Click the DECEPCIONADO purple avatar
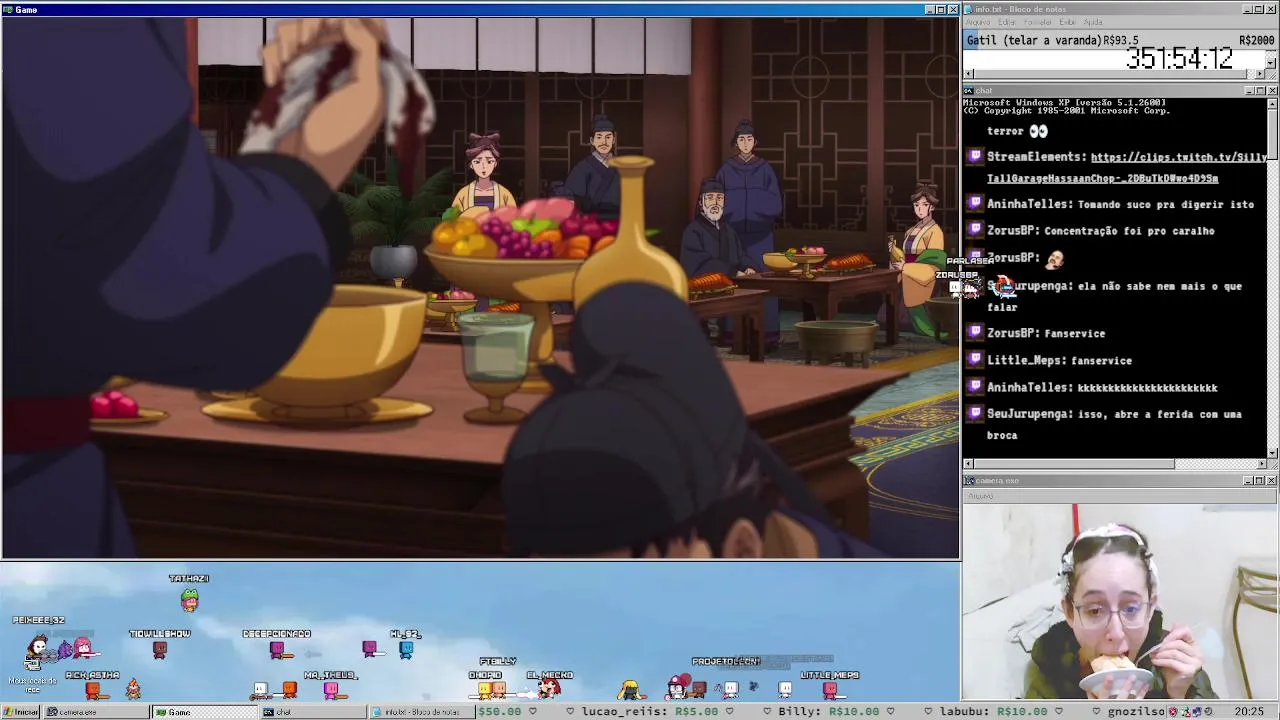The height and width of the screenshot is (720, 1280). click(278, 650)
